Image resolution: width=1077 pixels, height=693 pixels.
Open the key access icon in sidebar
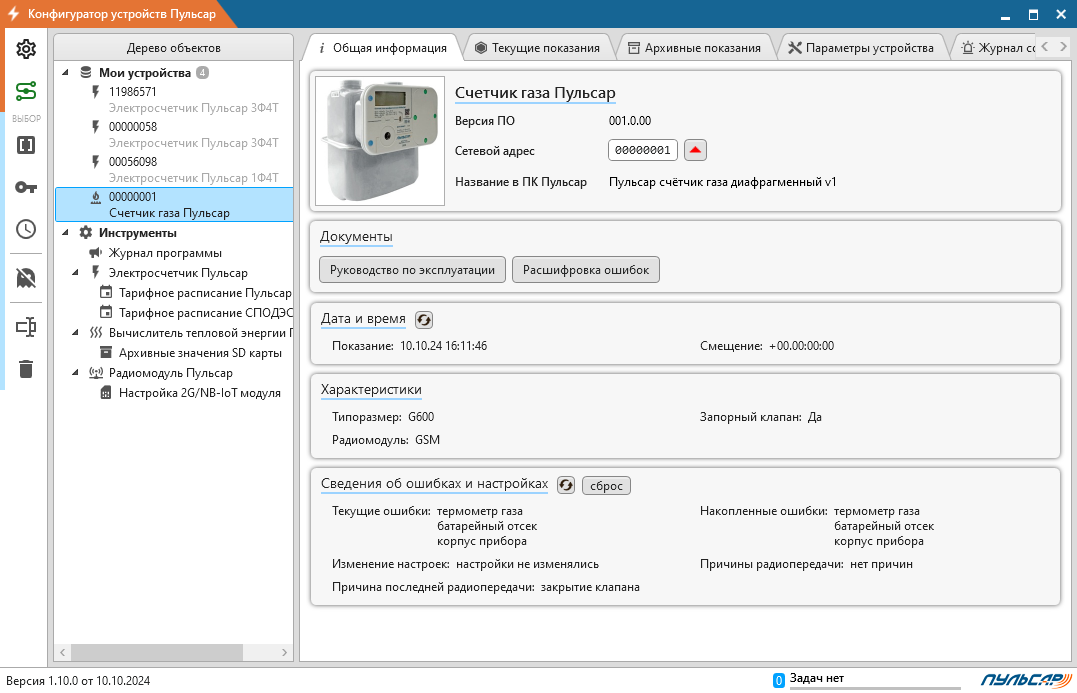click(26, 187)
